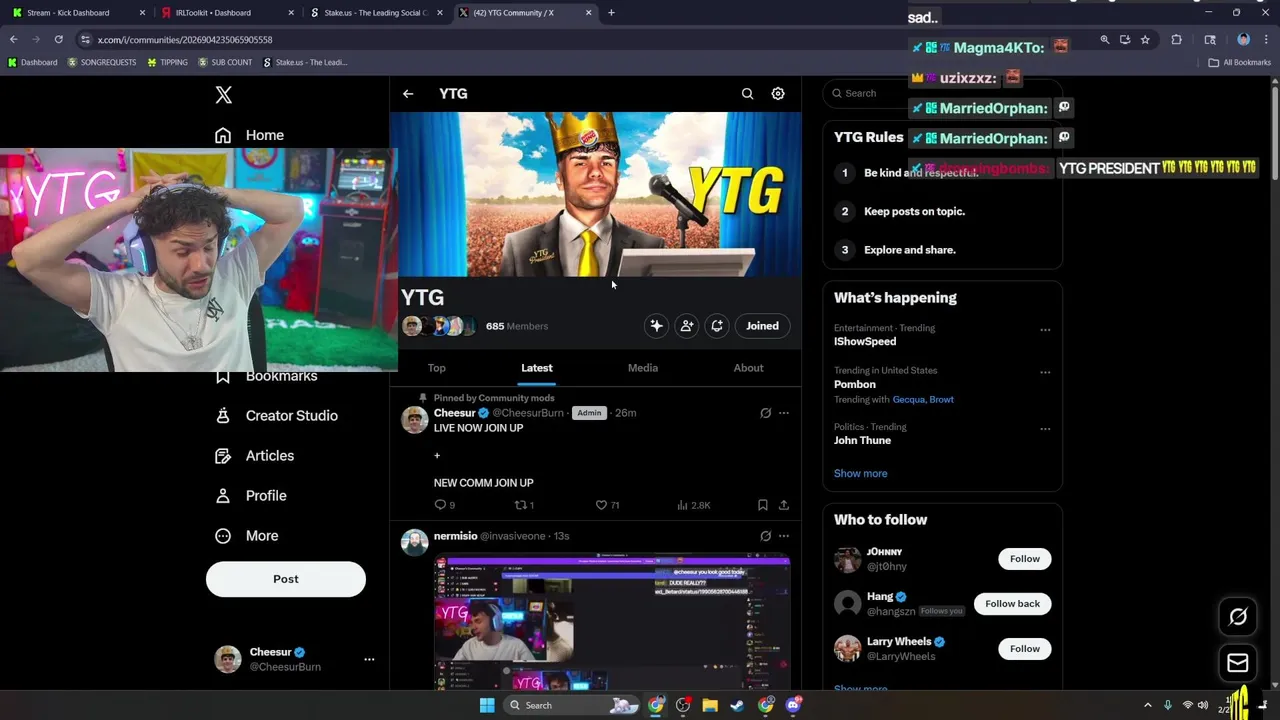The image size is (1280, 720).
Task: Open options for Pombon trend
Action: [1045, 372]
